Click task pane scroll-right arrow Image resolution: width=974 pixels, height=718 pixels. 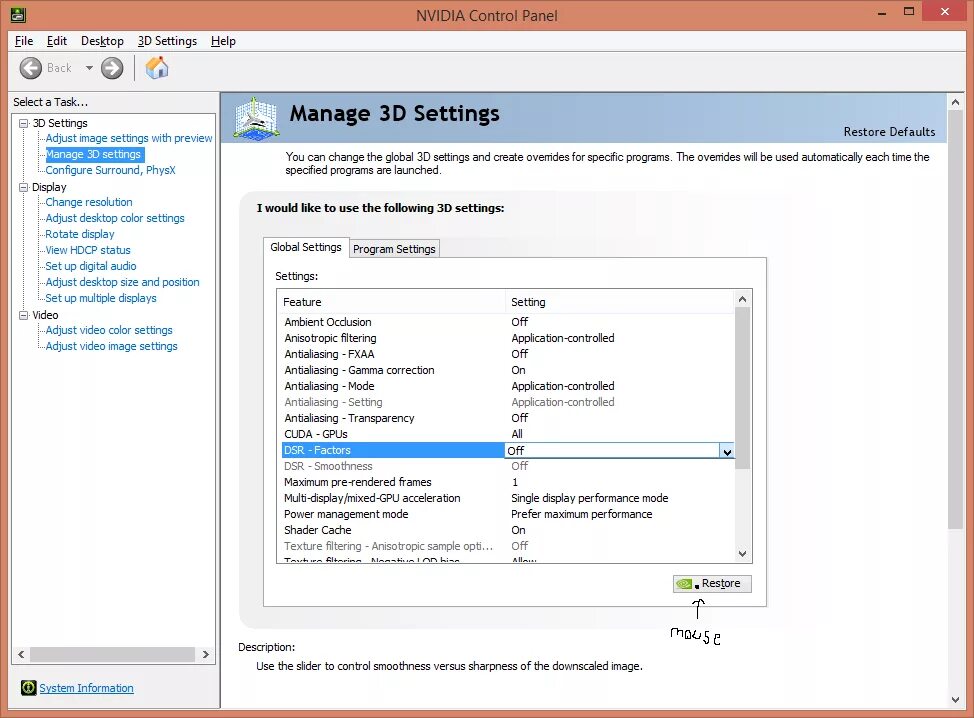pyautogui.click(x=206, y=655)
